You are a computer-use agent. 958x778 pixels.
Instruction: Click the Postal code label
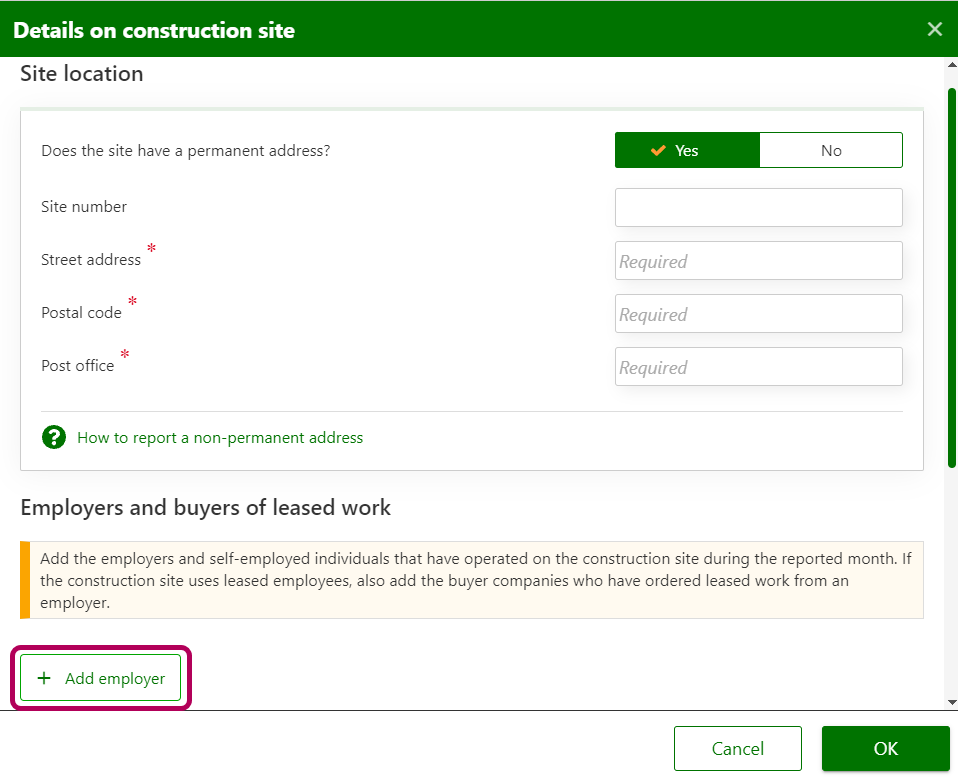coord(81,313)
